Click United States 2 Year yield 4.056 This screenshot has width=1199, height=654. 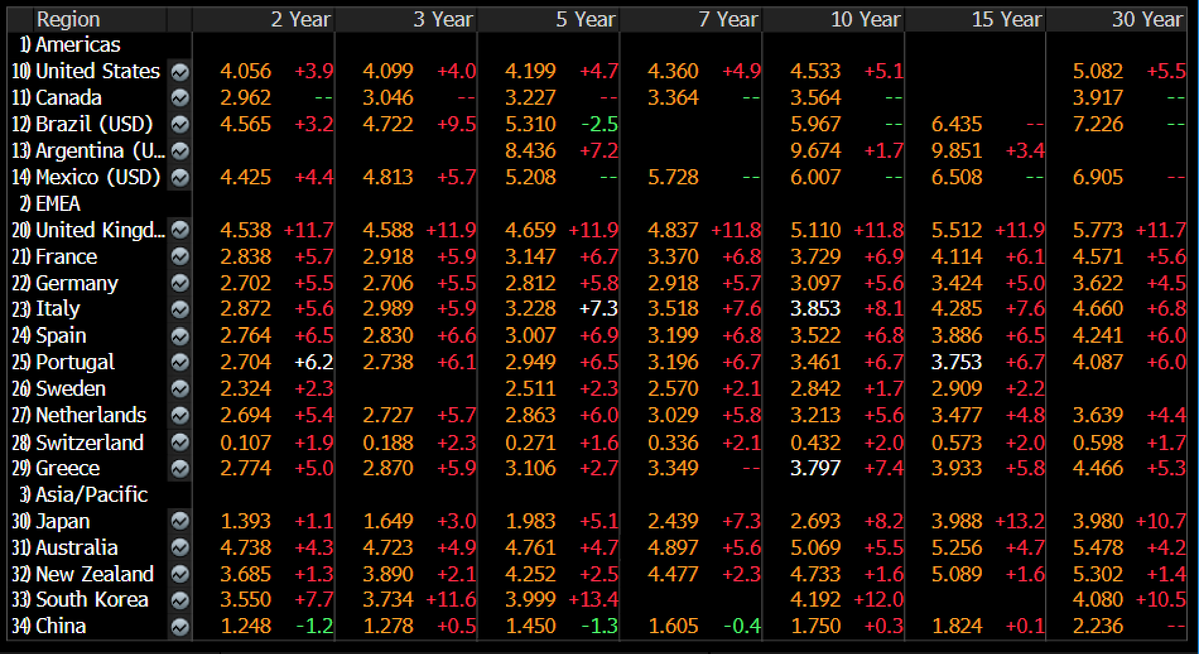[x=245, y=72]
